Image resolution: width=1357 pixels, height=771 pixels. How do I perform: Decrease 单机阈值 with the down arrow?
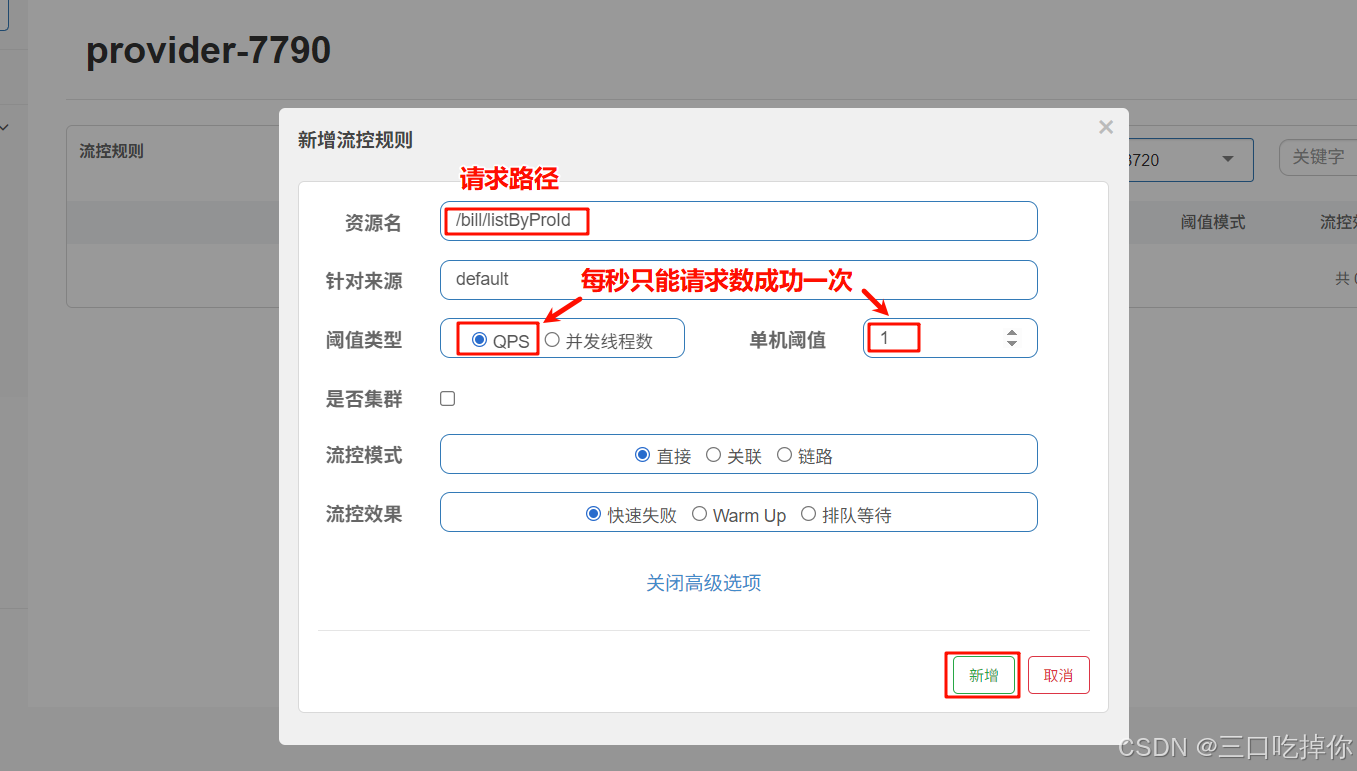1012,344
